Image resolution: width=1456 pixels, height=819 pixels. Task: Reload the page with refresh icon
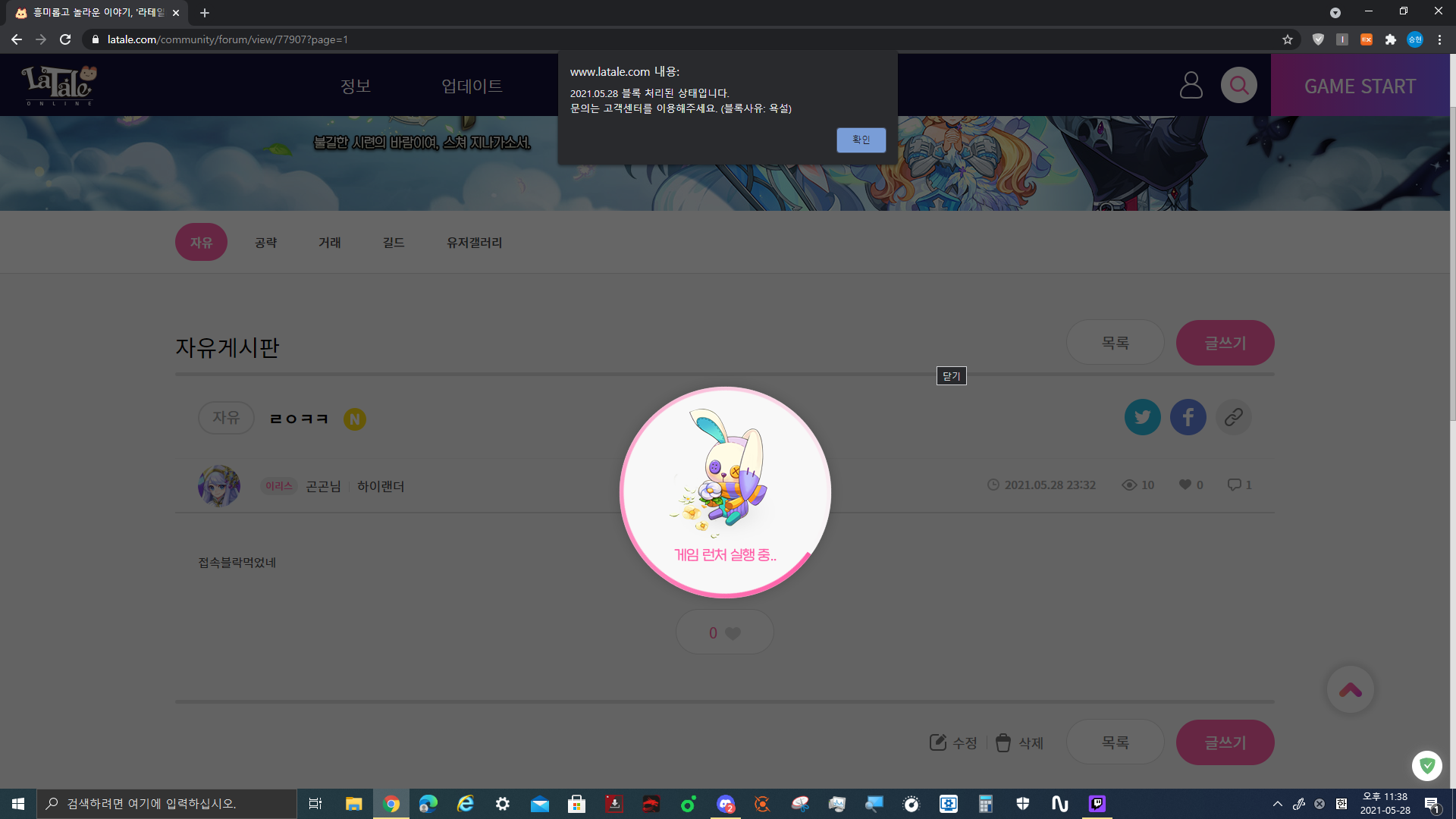pos(65,39)
